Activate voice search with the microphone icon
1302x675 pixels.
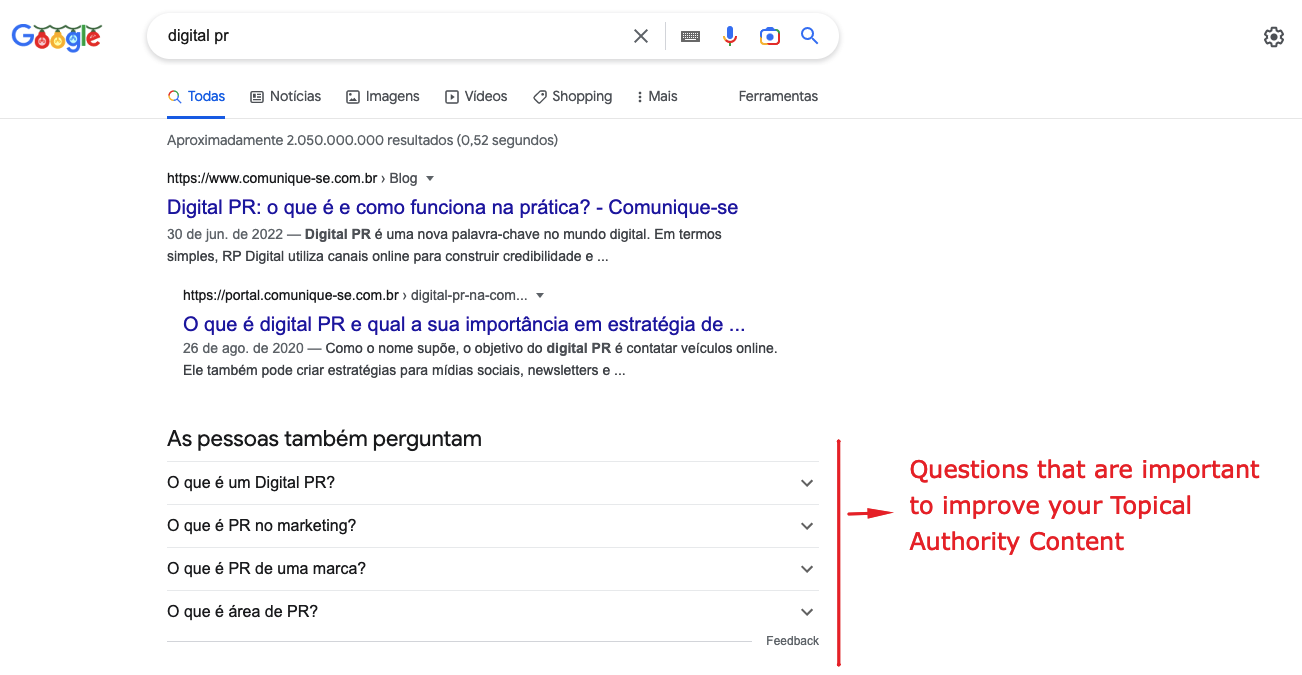tap(730, 35)
